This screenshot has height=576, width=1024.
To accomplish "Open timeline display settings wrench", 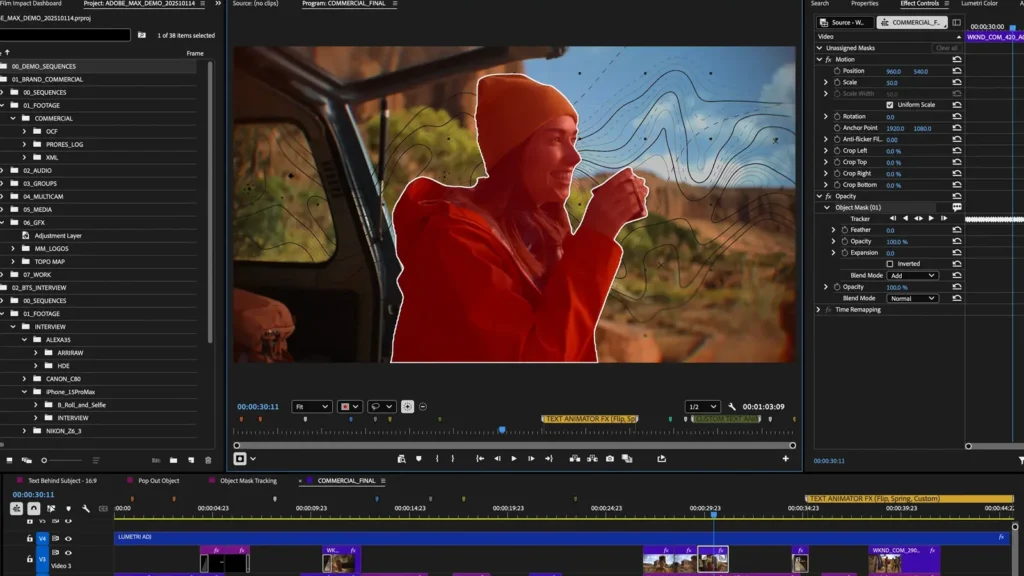I will [x=86, y=508].
